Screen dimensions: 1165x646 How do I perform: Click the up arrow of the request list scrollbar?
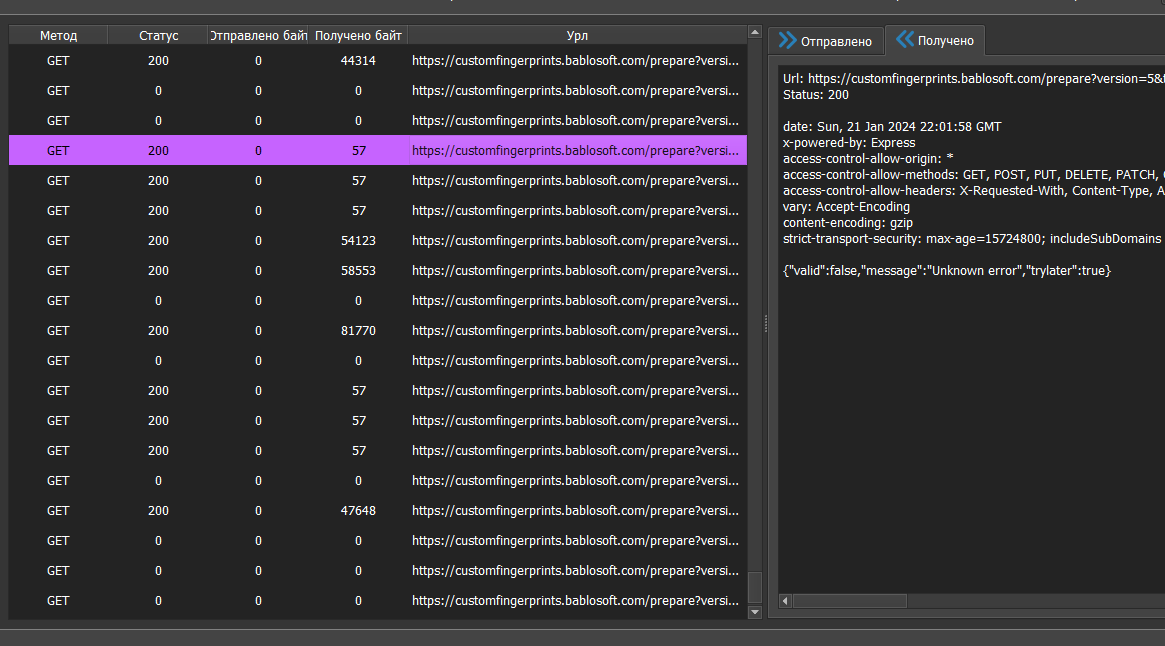click(755, 31)
